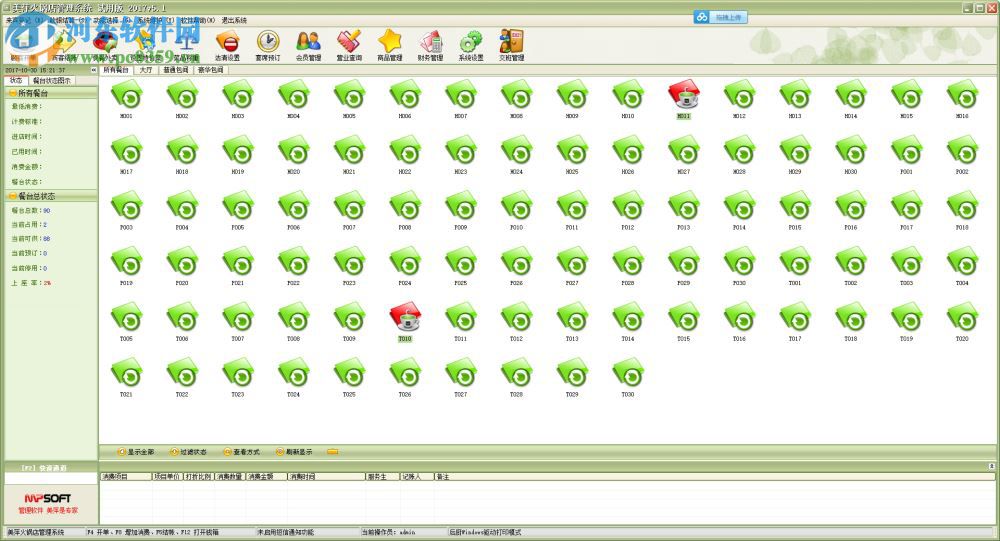The height and width of the screenshot is (541, 1000).
Task: Select table P019
Action: click(126, 265)
